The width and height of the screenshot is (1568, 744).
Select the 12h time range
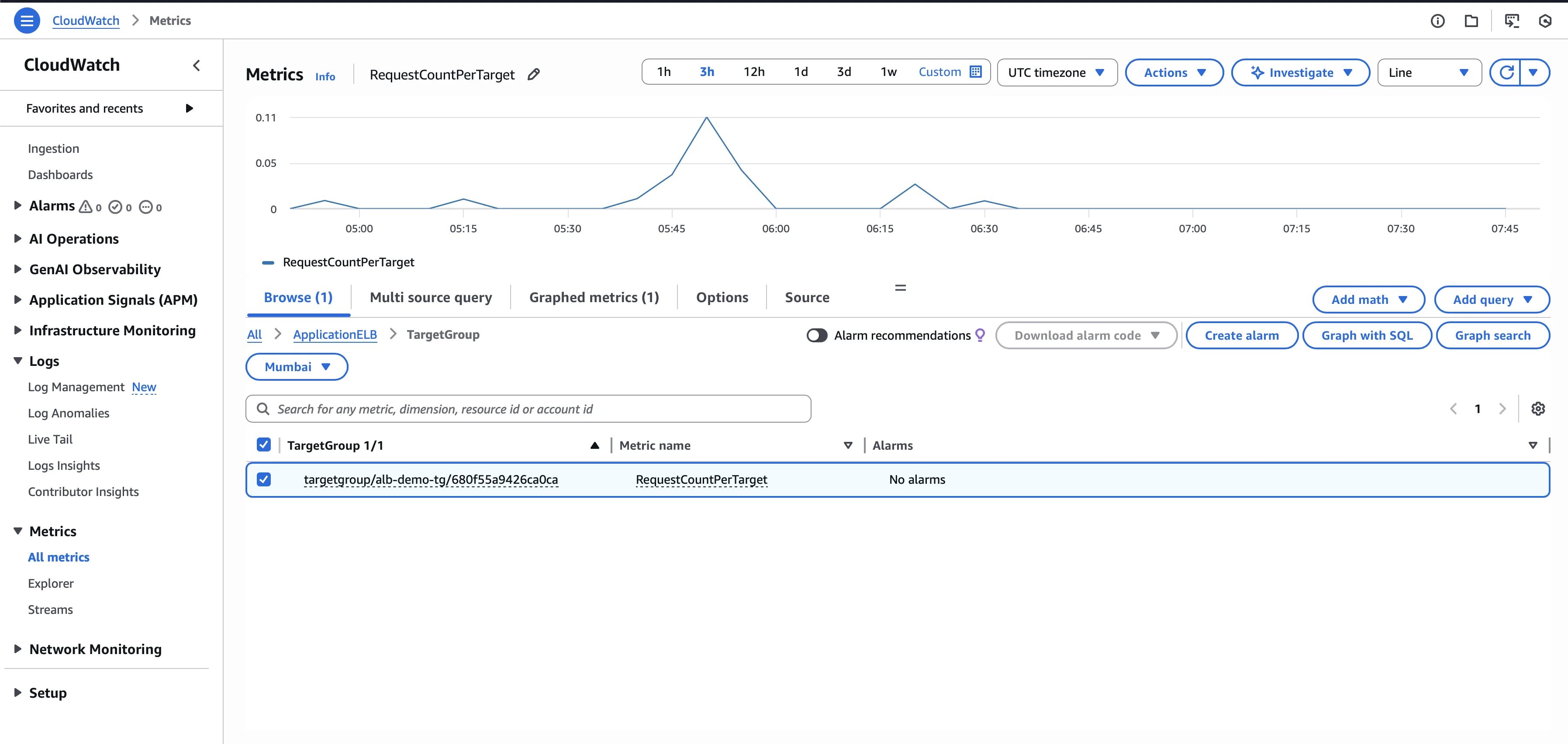753,72
